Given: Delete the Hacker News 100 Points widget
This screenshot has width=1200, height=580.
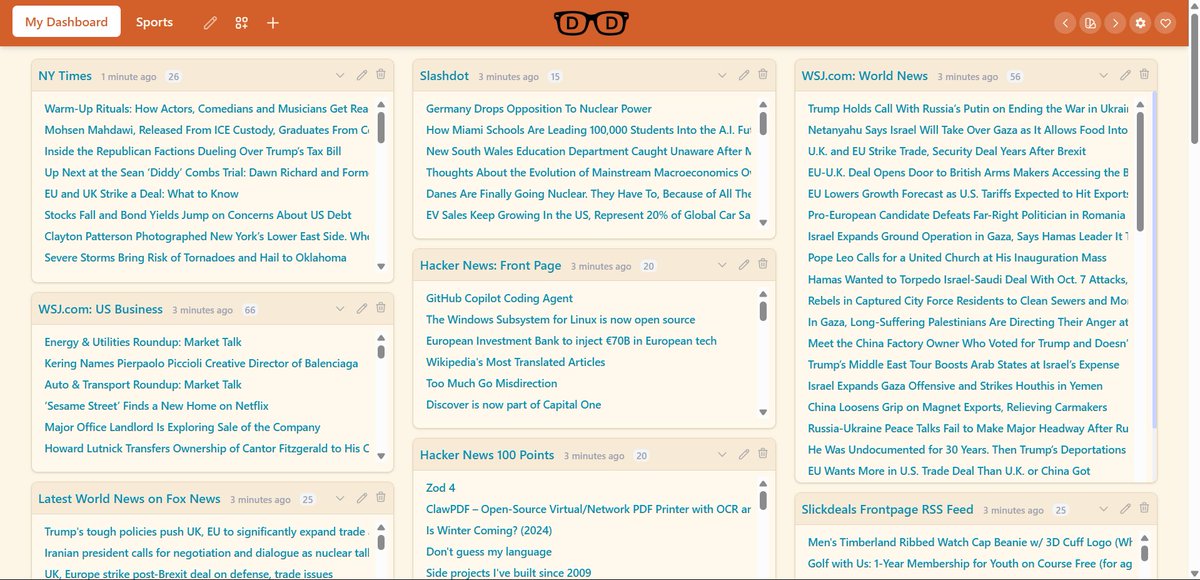Looking at the screenshot, I should click(x=763, y=454).
